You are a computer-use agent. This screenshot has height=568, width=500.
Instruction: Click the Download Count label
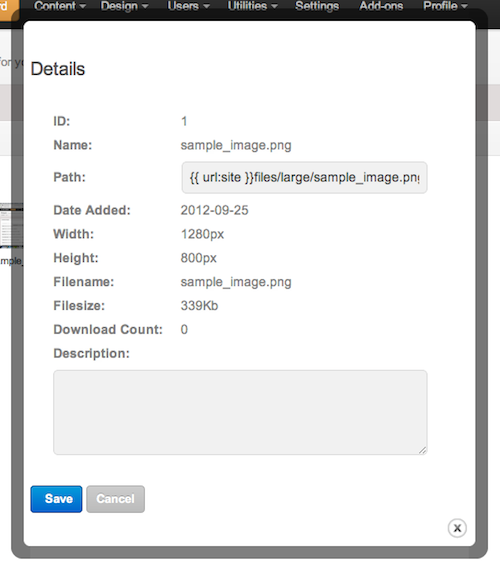coord(108,330)
